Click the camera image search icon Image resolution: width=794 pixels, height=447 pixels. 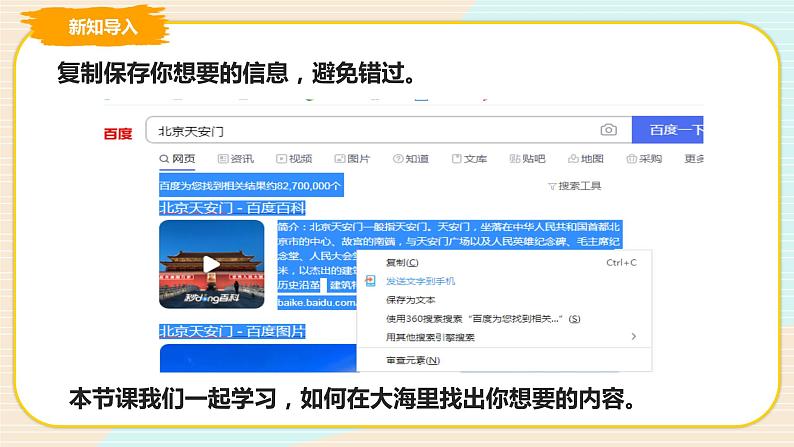tap(608, 130)
